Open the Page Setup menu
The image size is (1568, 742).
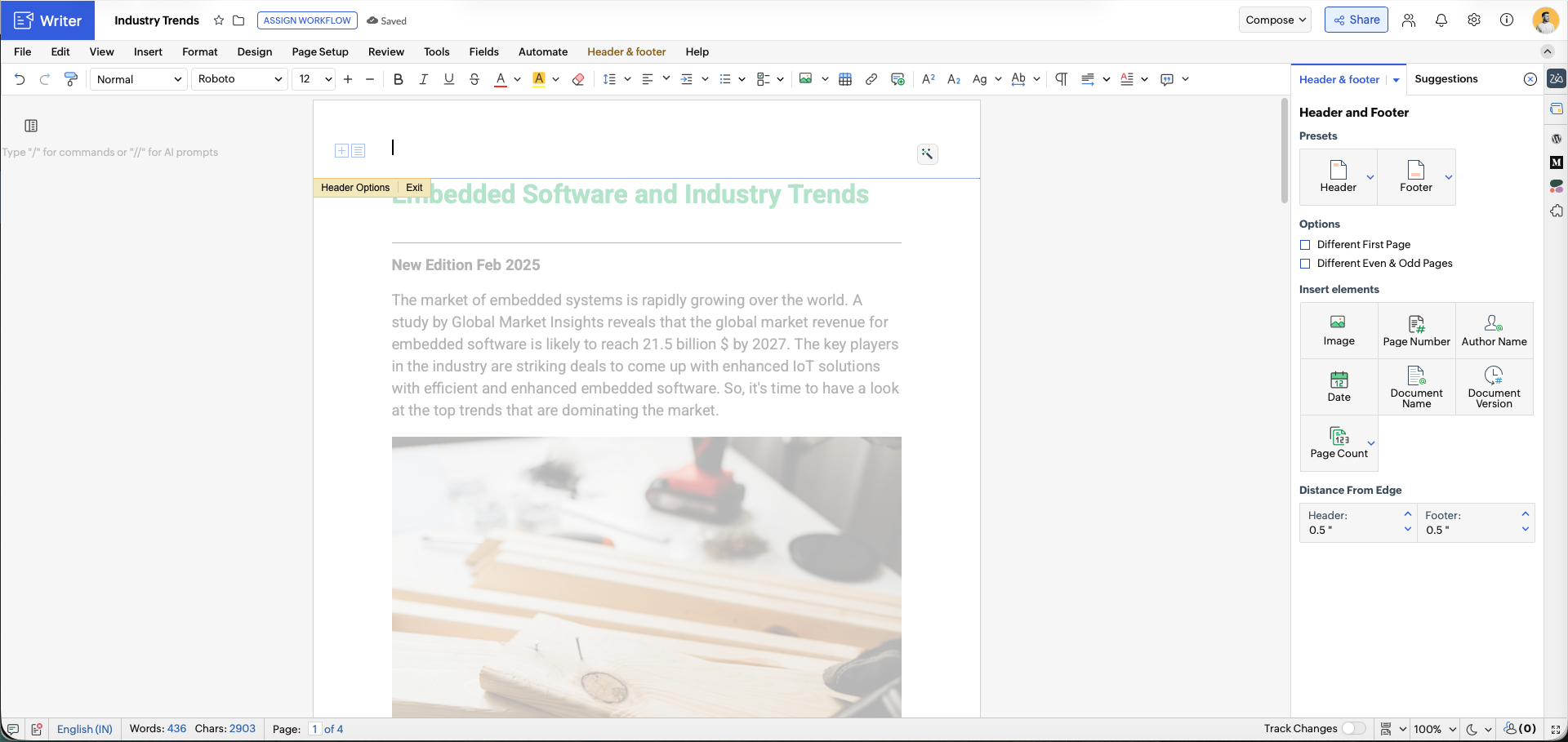320,51
